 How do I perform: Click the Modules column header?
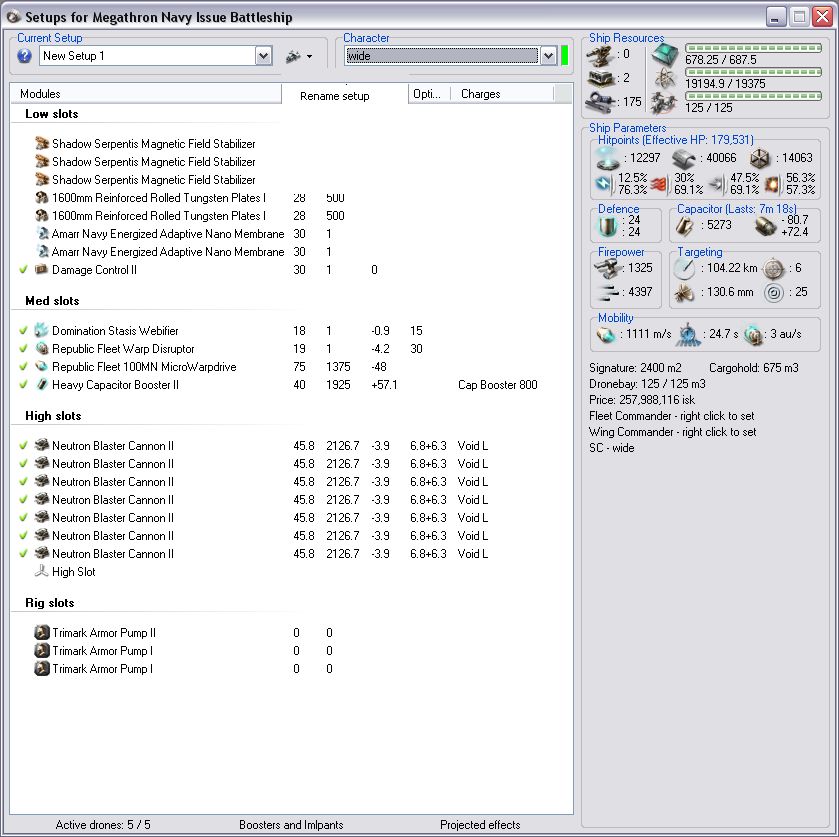coord(146,94)
